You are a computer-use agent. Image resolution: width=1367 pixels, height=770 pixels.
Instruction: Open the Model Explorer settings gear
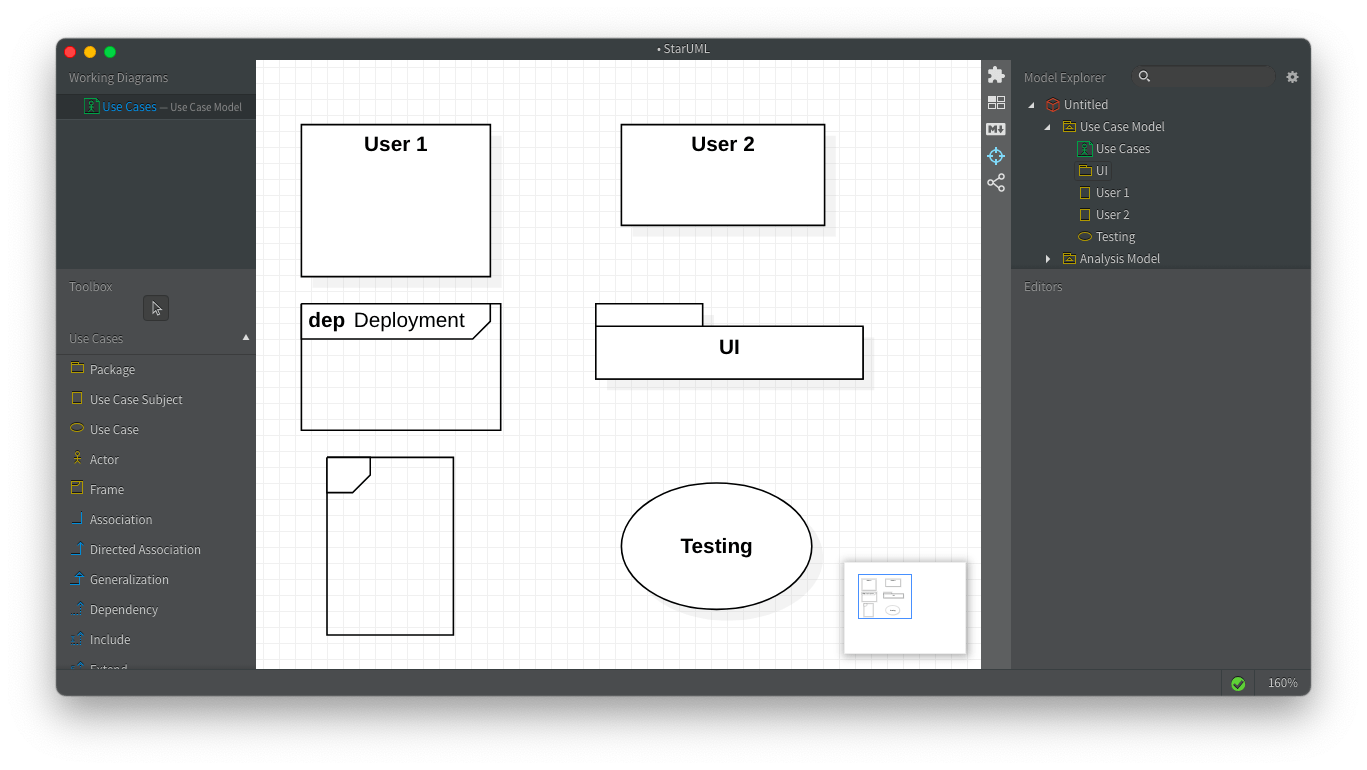coord(1292,76)
